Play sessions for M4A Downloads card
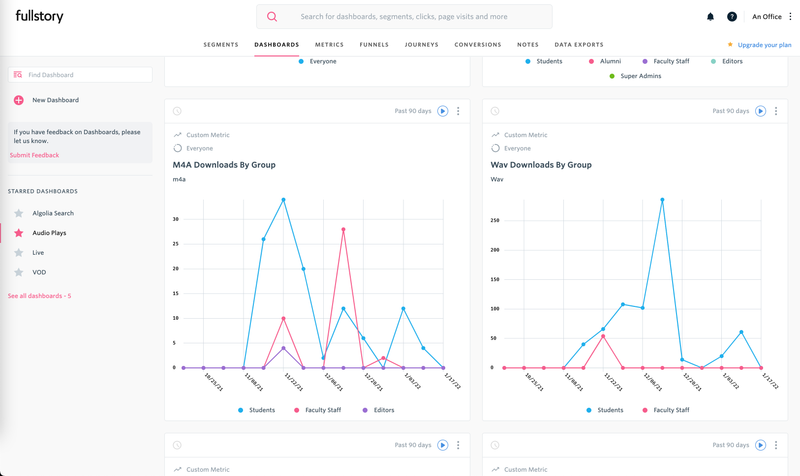The width and height of the screenshot is (800, 476). (x=442, y=111)
